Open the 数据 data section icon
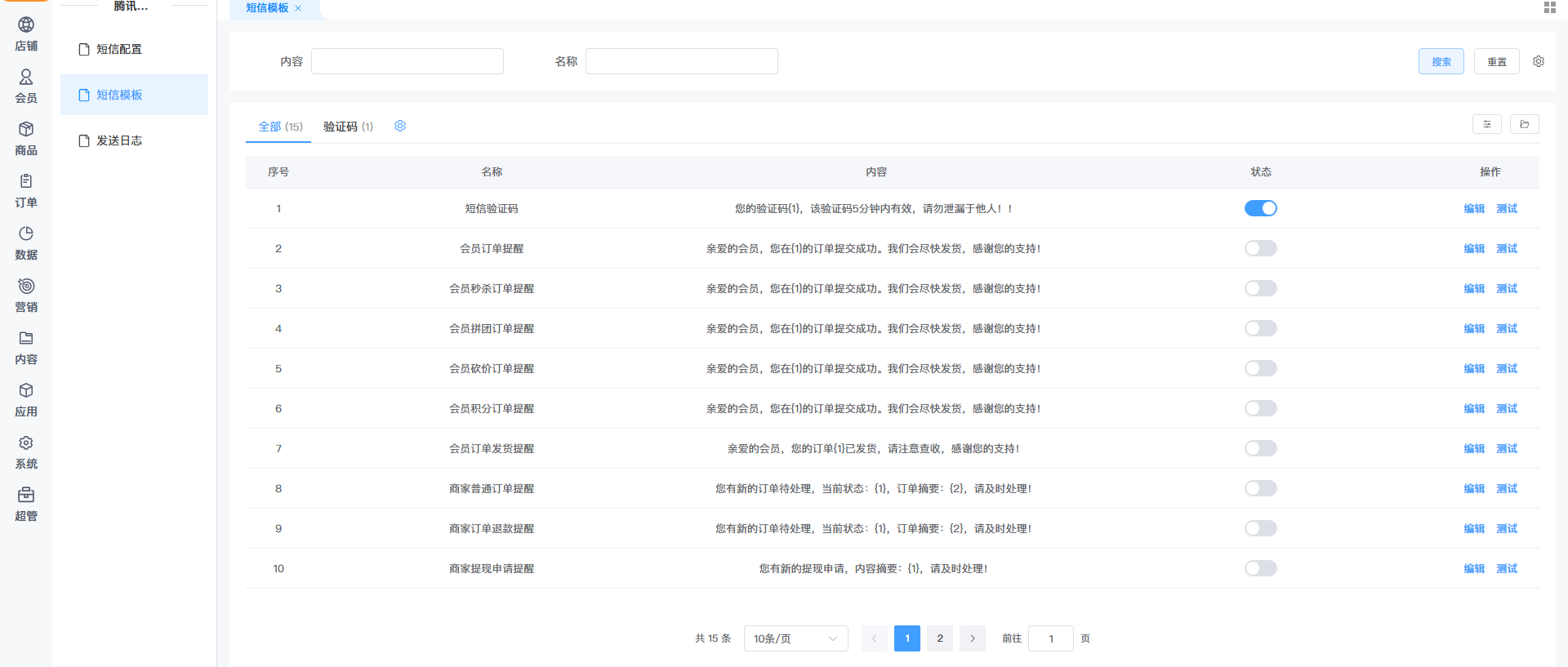The height and width of the screenshot is (667, 1568). click(x=26, y=233)
